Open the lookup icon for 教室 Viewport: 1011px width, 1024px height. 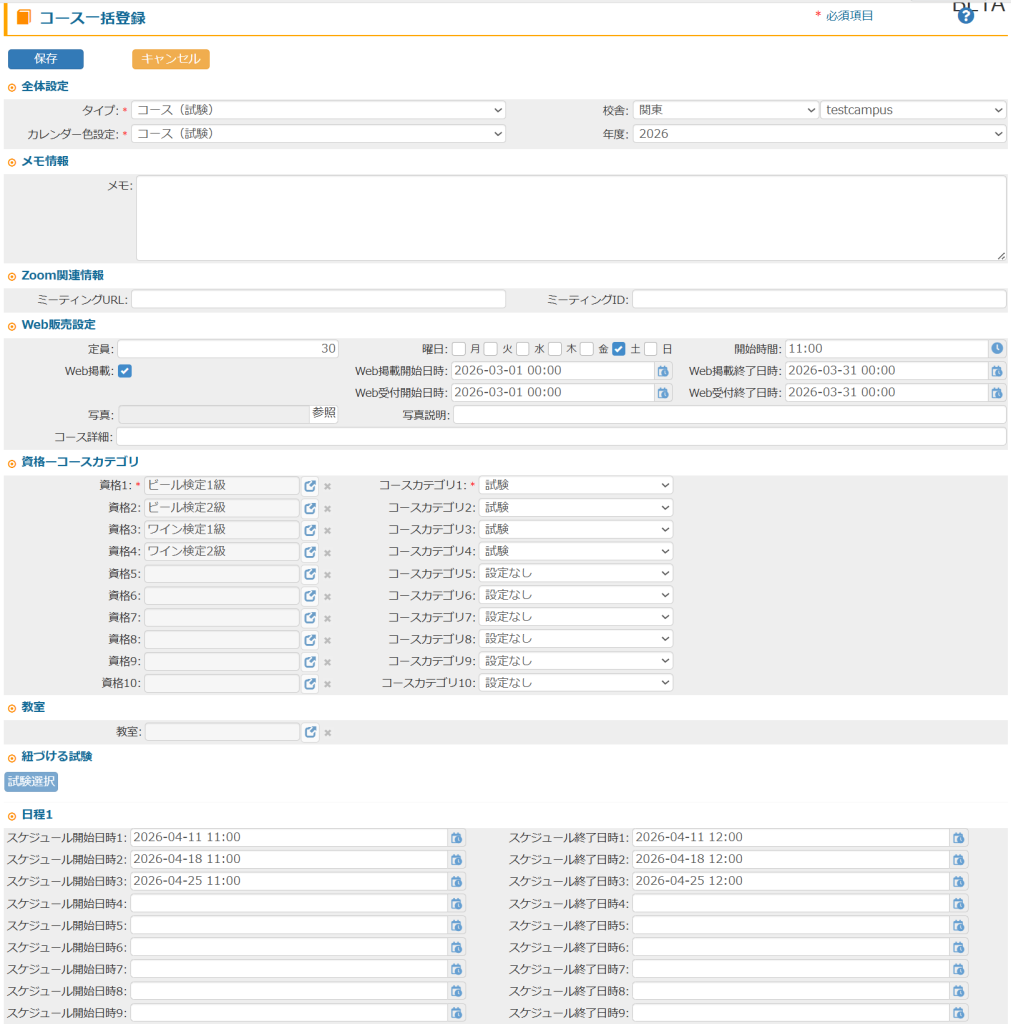[x=310, y=732]
